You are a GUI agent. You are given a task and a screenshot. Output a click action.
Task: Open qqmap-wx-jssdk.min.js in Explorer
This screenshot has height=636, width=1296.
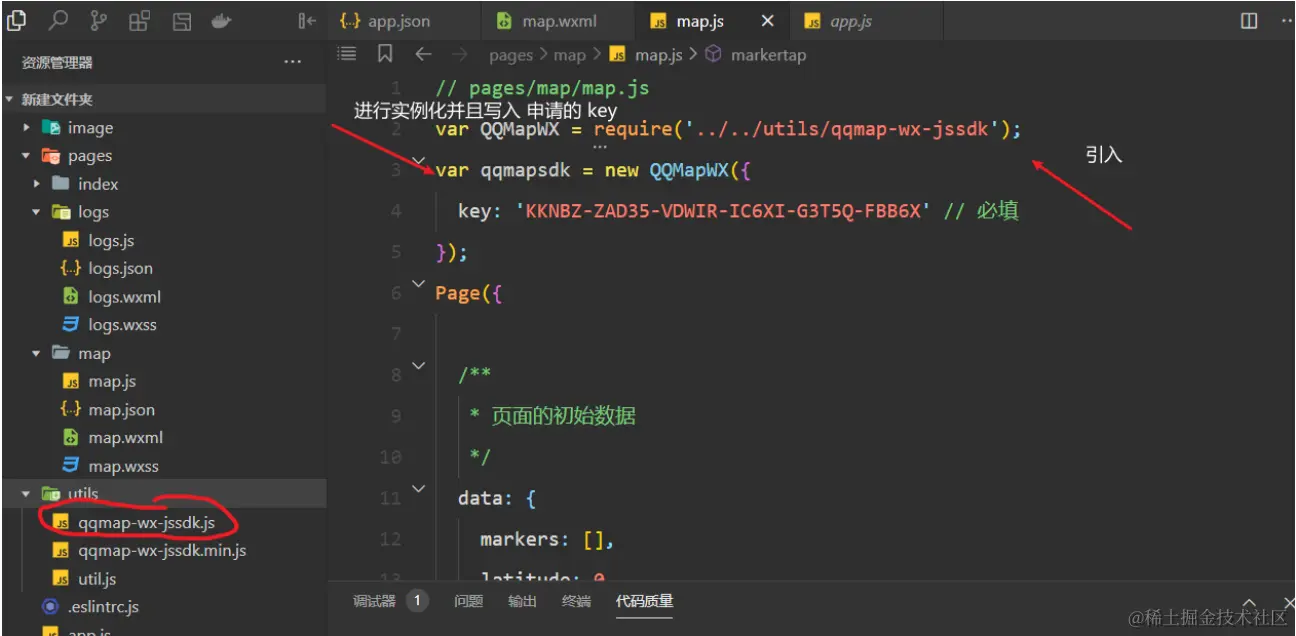159,550
